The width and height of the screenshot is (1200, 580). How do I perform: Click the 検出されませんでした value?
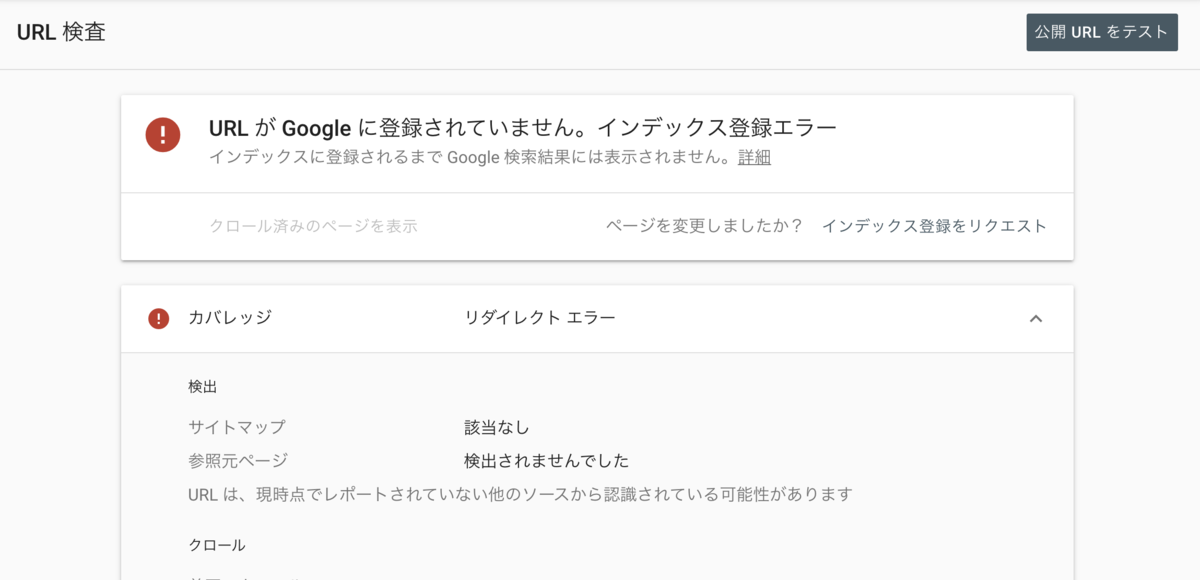[547, 461]
